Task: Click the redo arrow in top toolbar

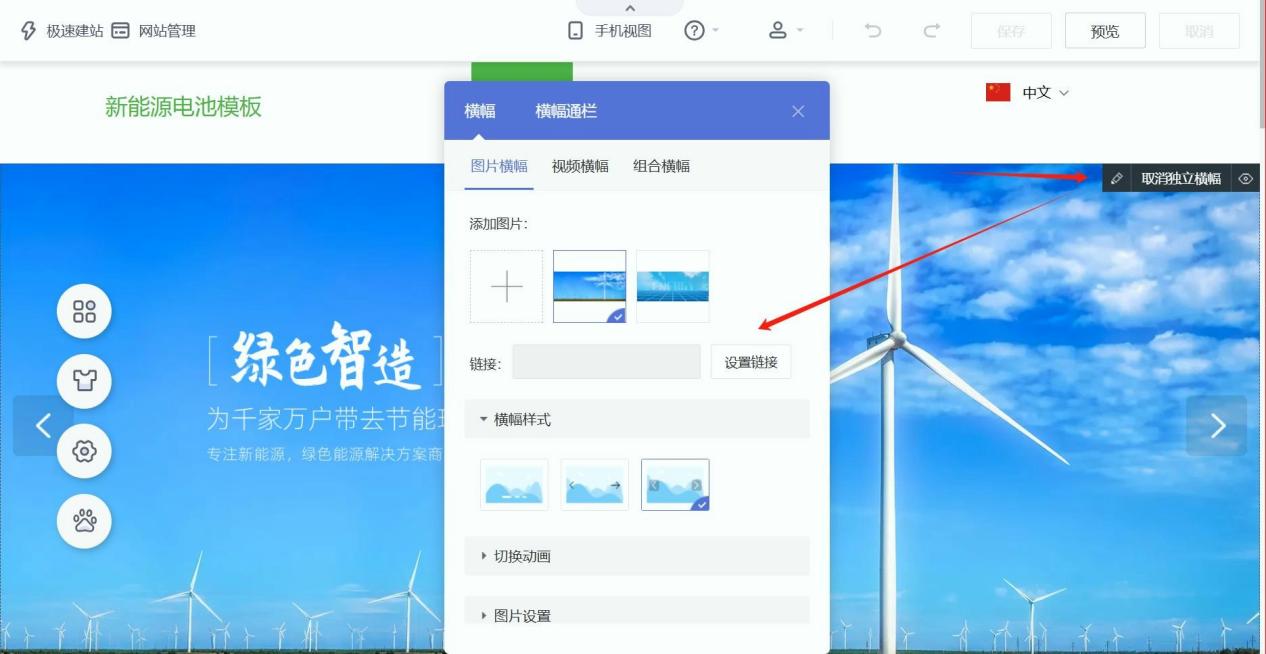Action: pos(930,31)
